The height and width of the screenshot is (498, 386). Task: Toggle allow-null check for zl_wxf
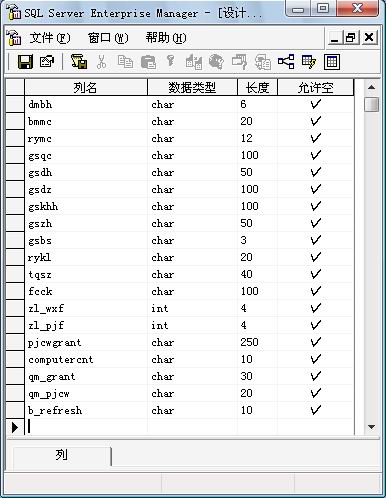pos(315,308)
